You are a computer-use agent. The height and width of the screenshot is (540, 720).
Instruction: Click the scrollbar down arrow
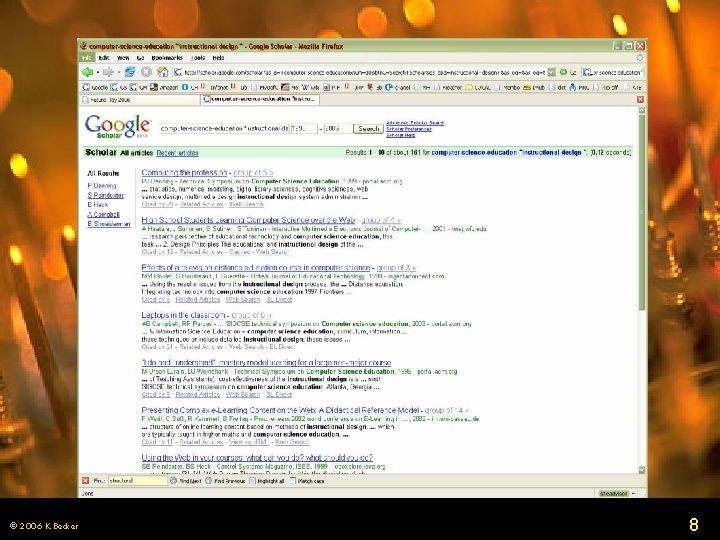[641, 470]
